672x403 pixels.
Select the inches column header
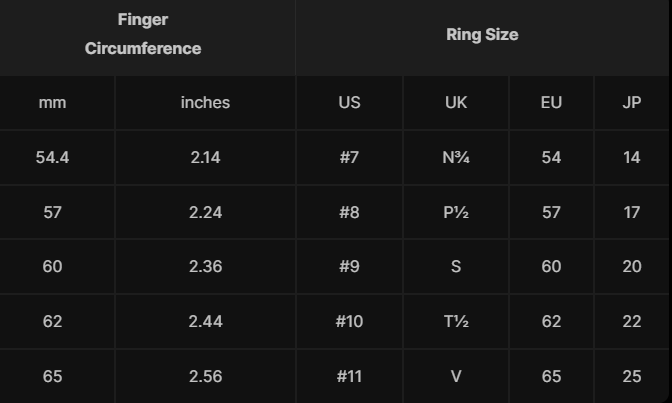point(205,102)
